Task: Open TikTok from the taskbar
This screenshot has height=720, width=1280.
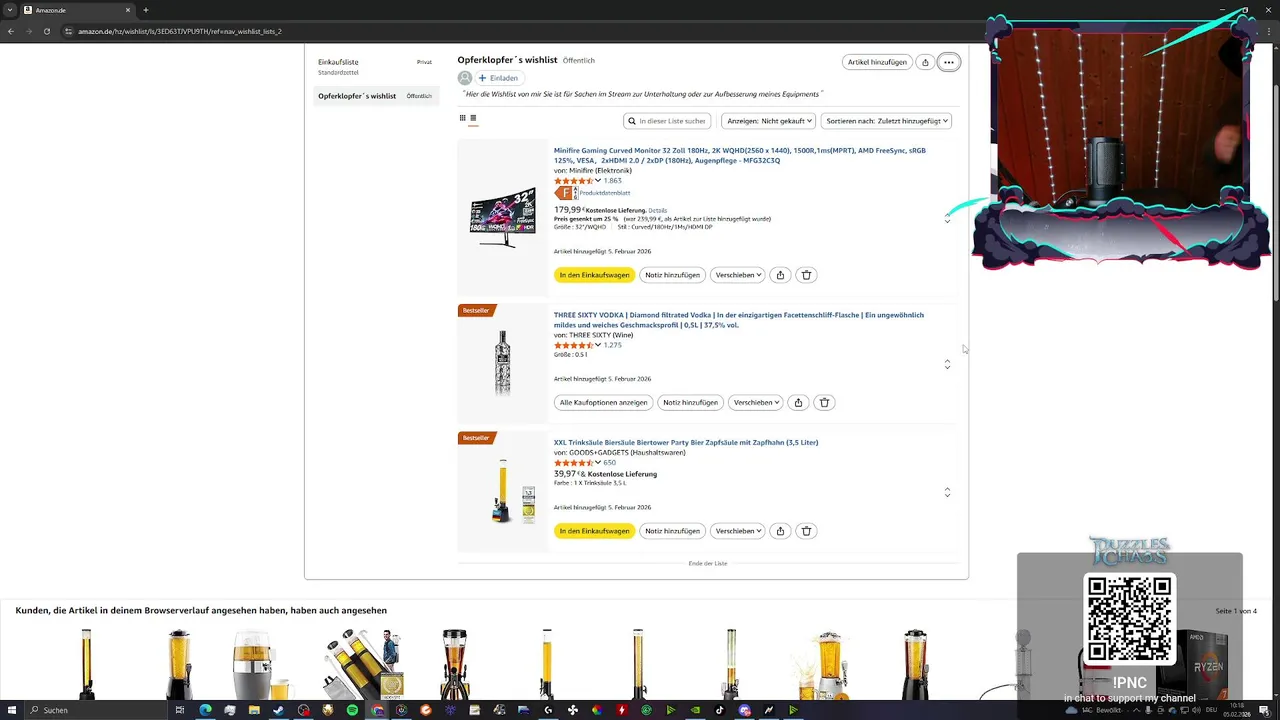Action: click(x=720, y=710)
